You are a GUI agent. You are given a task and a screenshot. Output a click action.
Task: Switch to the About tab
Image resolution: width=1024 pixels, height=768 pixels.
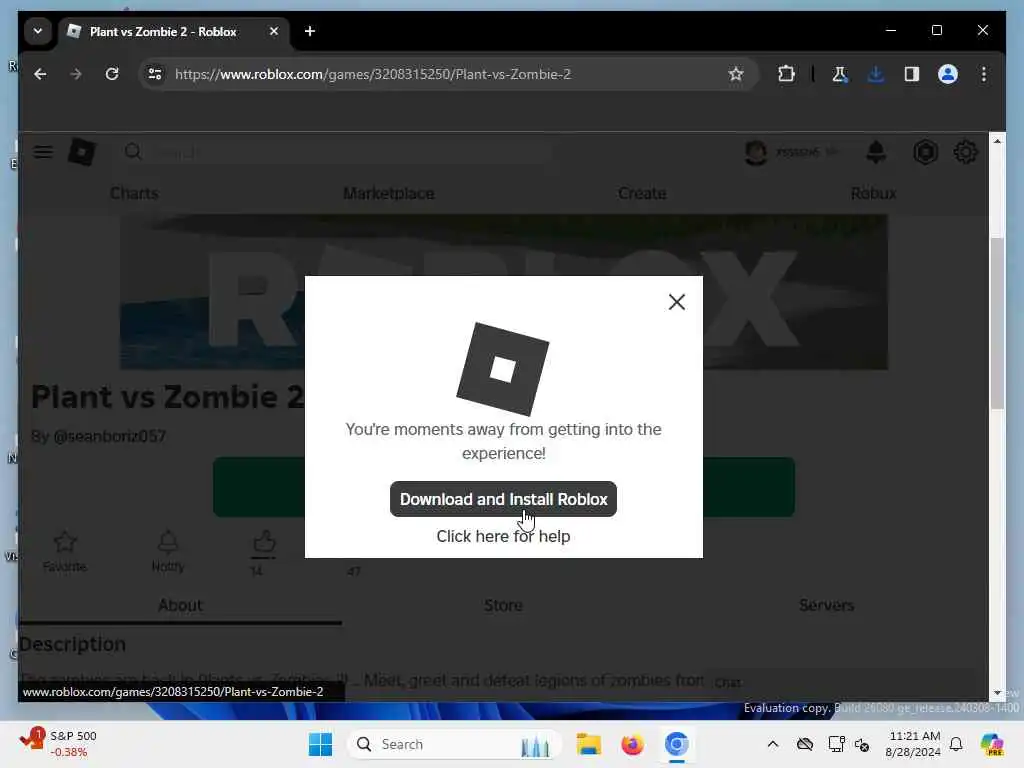point(180,605)
